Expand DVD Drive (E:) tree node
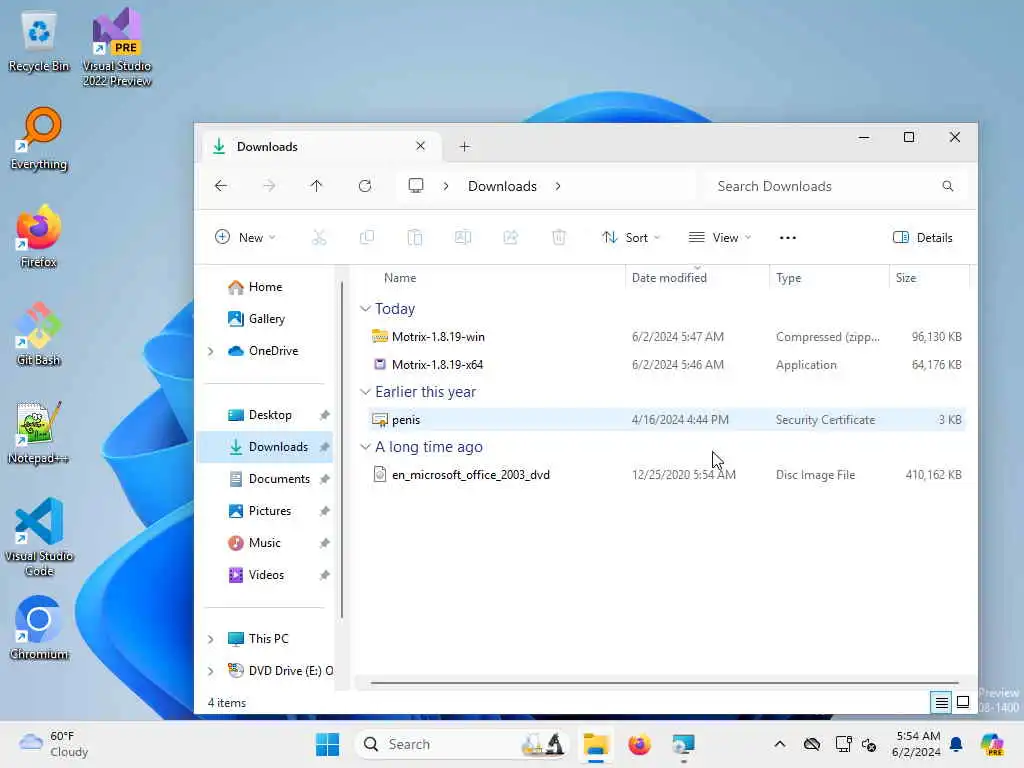The height and width of the screenshot is (768, 1024). pyautogui.click(x=210, y=671)
